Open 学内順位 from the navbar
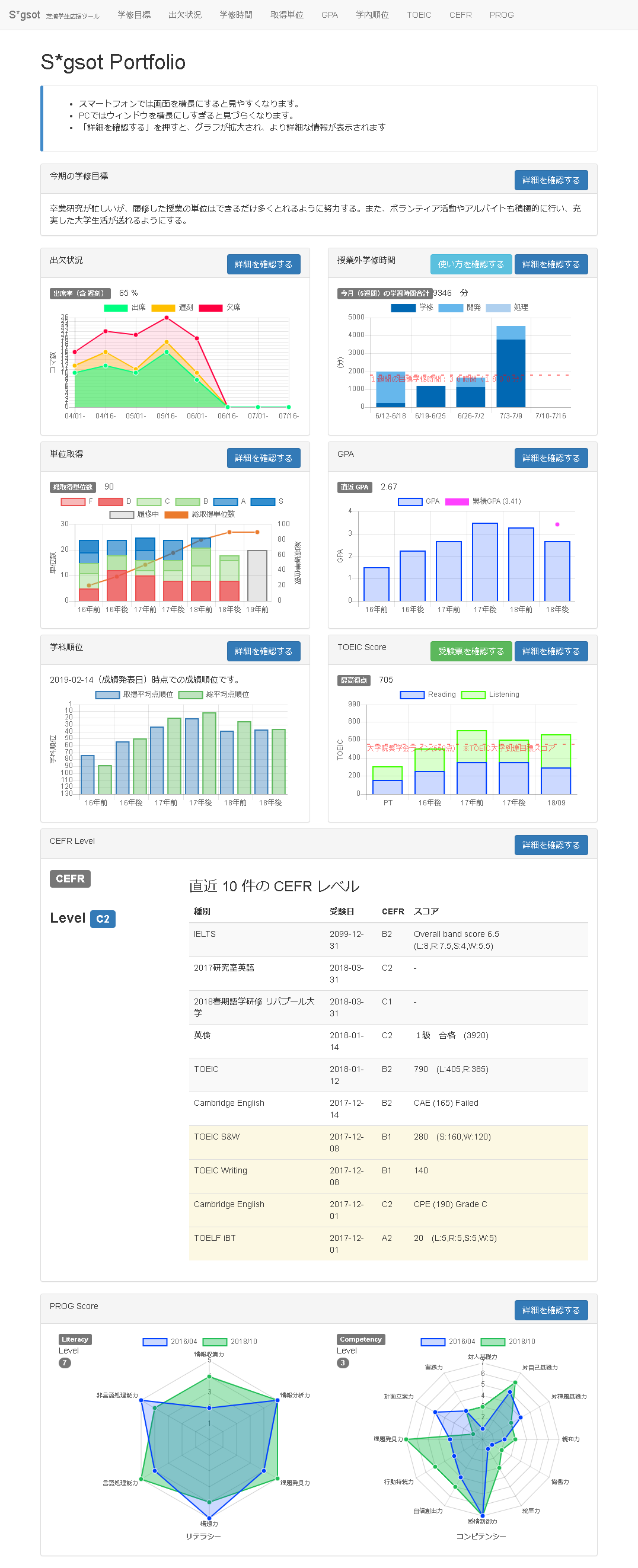Screen dimensions: 638x1568 click(x=371, y=15)
